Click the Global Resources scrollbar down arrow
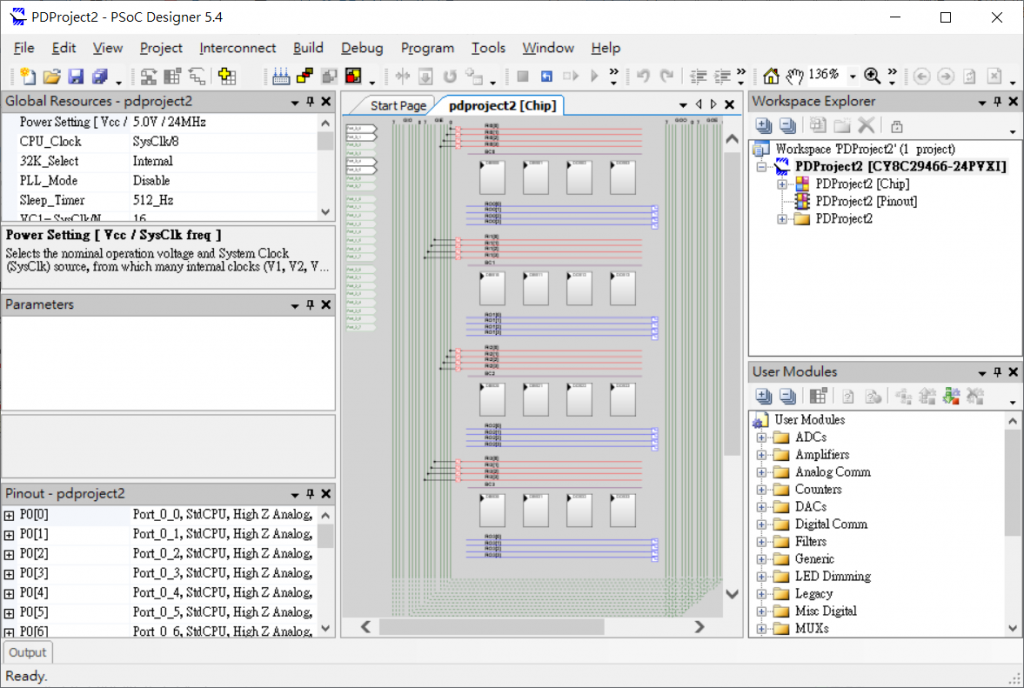1024x688 pixels. click(326, 213)
